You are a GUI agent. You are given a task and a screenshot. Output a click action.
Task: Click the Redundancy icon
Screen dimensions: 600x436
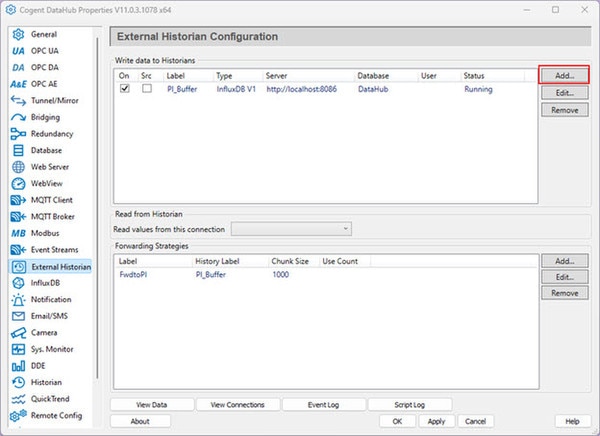click(x=18, y=134)
